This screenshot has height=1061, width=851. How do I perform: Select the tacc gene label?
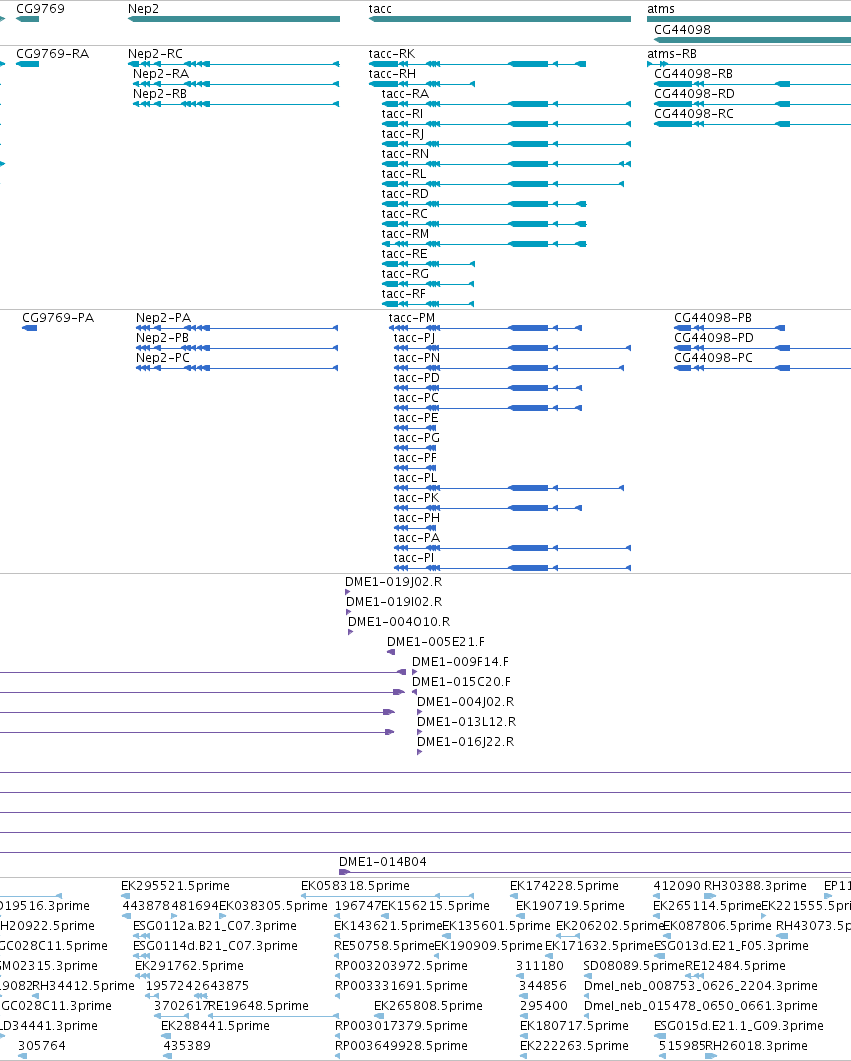click(380, 9)
